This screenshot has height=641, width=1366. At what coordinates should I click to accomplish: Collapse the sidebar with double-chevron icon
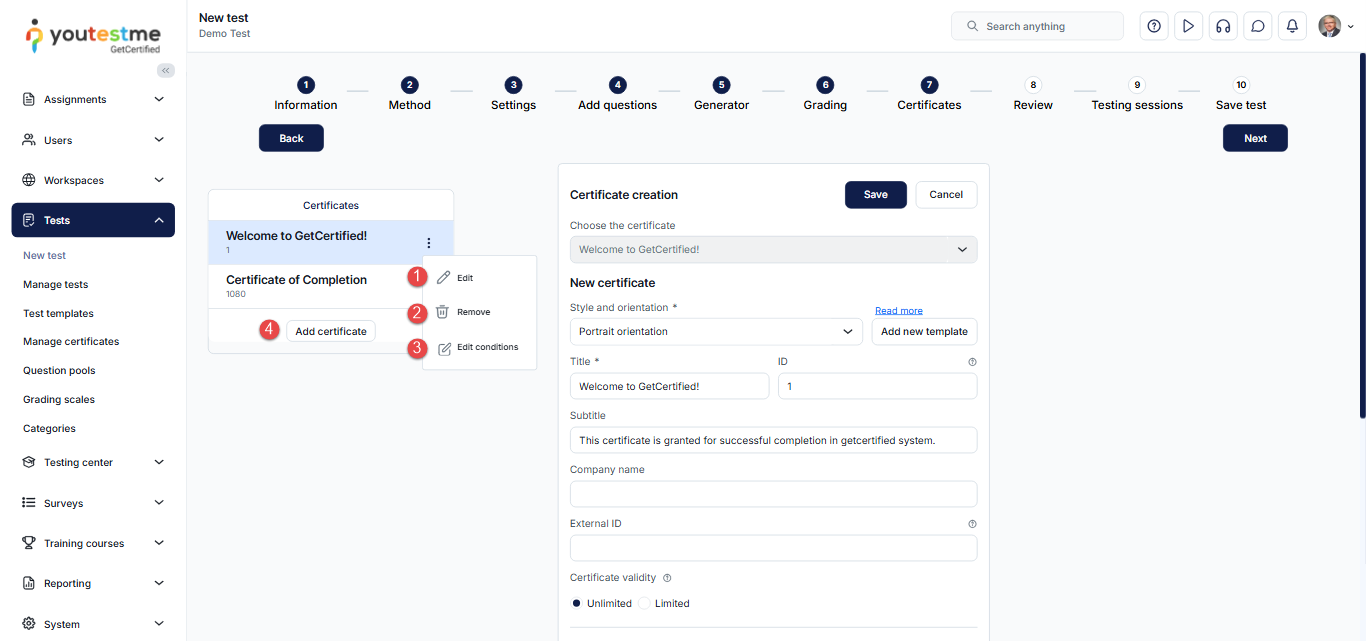(x=166, y=70)
